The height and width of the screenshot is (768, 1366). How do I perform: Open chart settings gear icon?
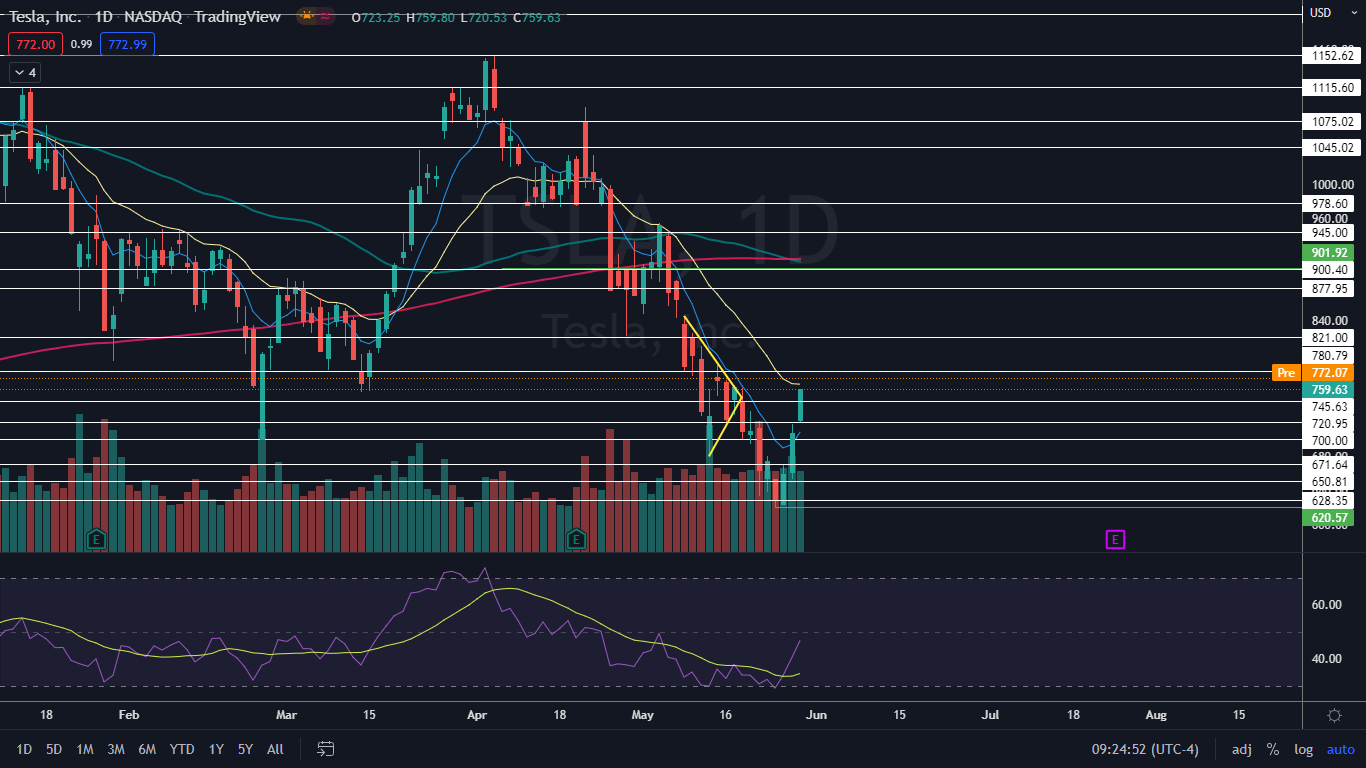tap(1334, 715)
